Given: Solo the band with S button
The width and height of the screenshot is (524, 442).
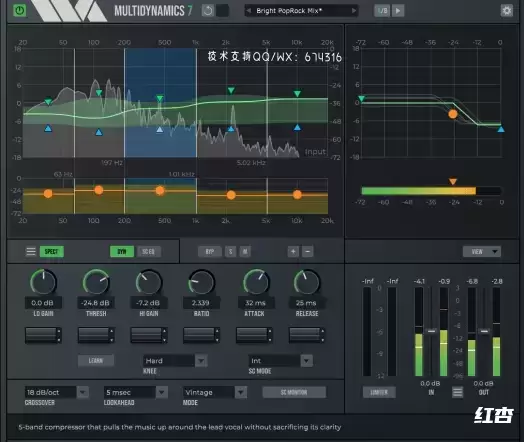Looking at the screenshot, I should coord(231,252).
